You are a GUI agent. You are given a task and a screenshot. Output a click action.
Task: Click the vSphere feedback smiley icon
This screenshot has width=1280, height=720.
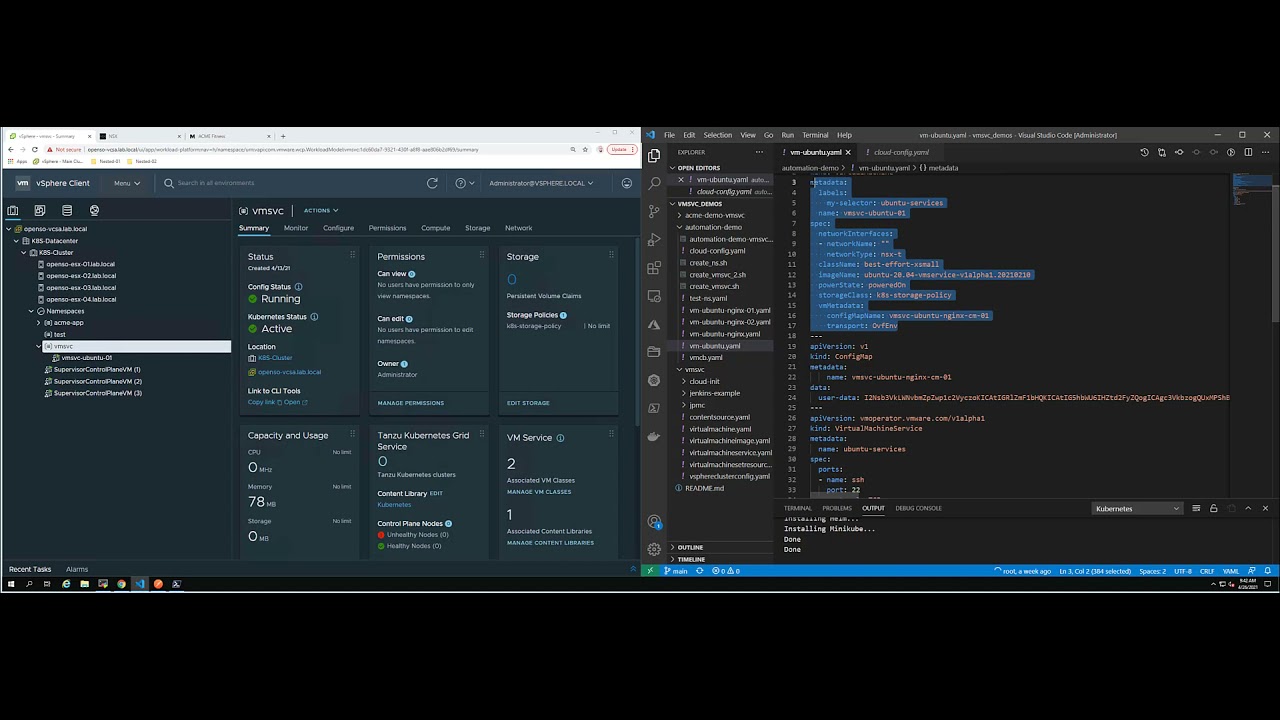(x=627, y=183)
